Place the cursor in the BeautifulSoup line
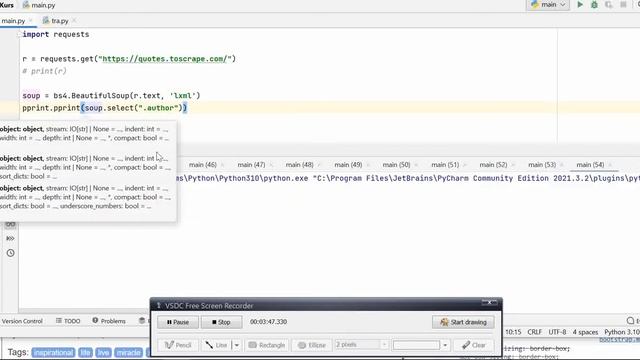 pos(111,96)
